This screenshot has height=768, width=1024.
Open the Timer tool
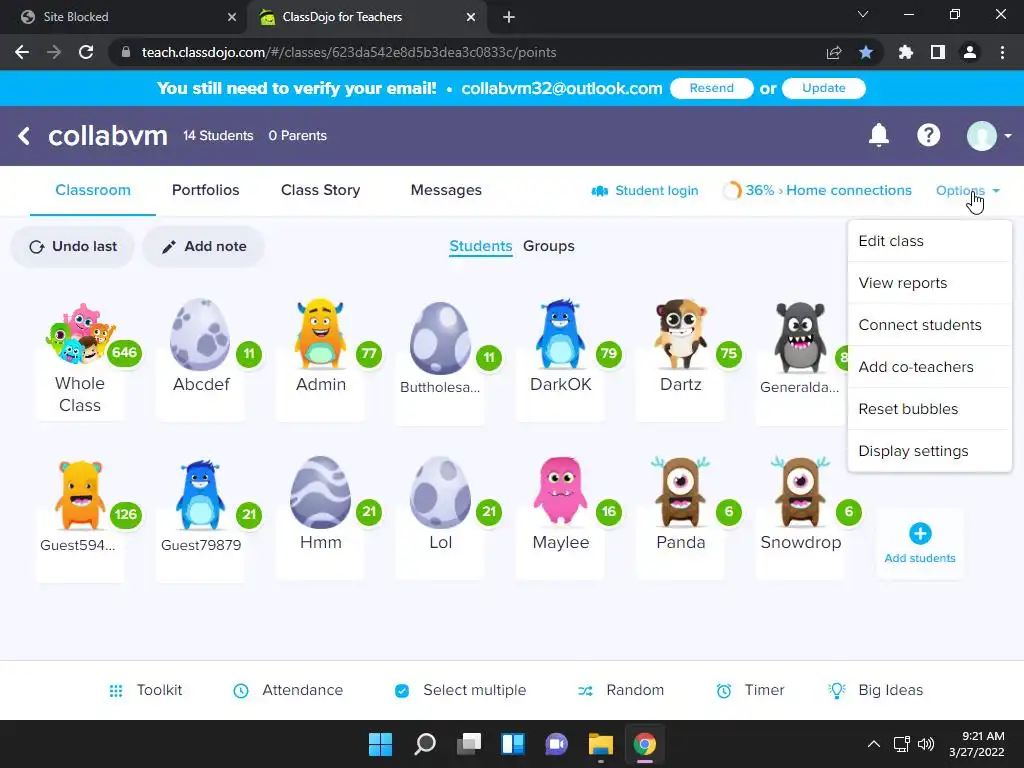[x=750, y=690]
